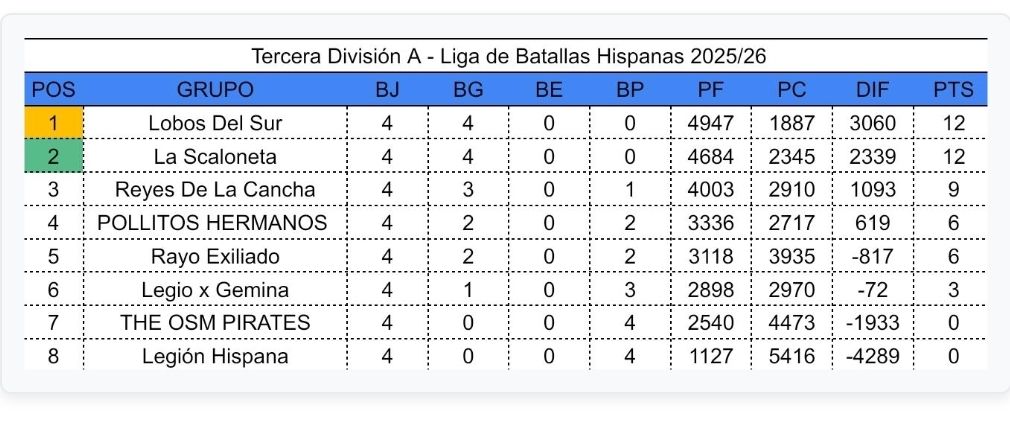Select THE OSM PIRATES group cell
Viewport: 1010px width, 425px height.
coord(215,323)
